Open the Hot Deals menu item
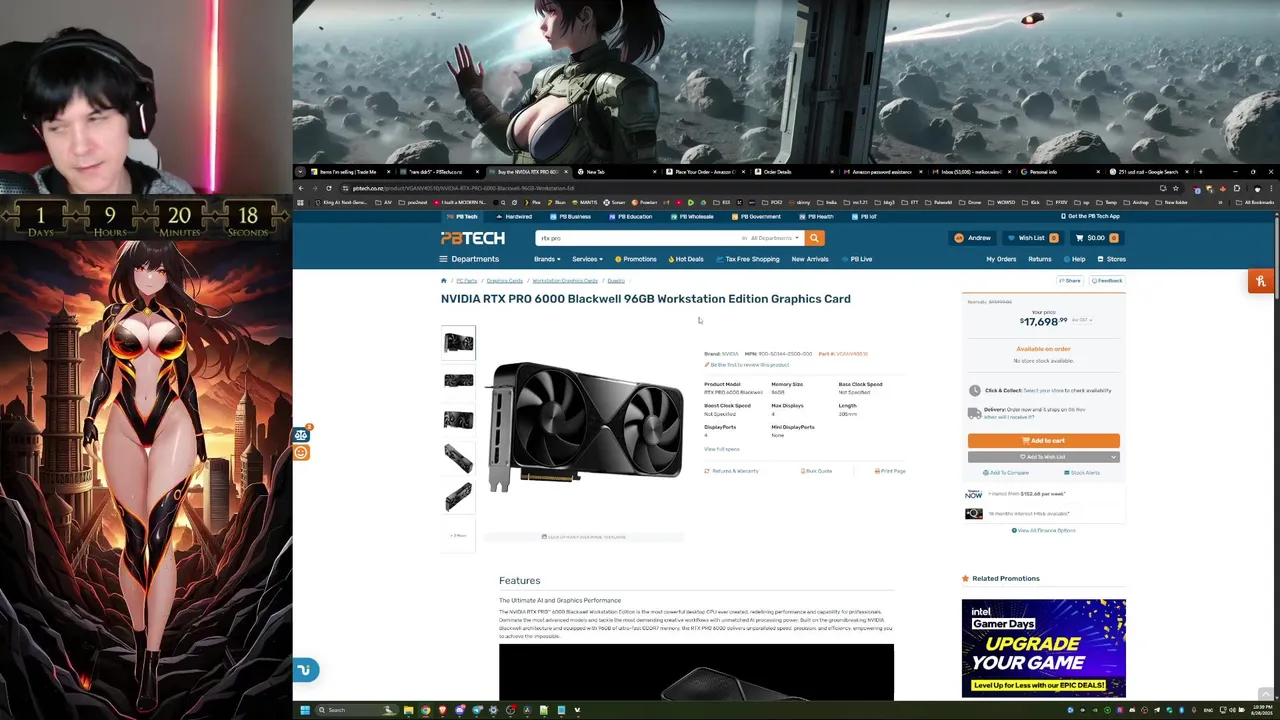Screen dimensions: 1280x720 (686, 259)
